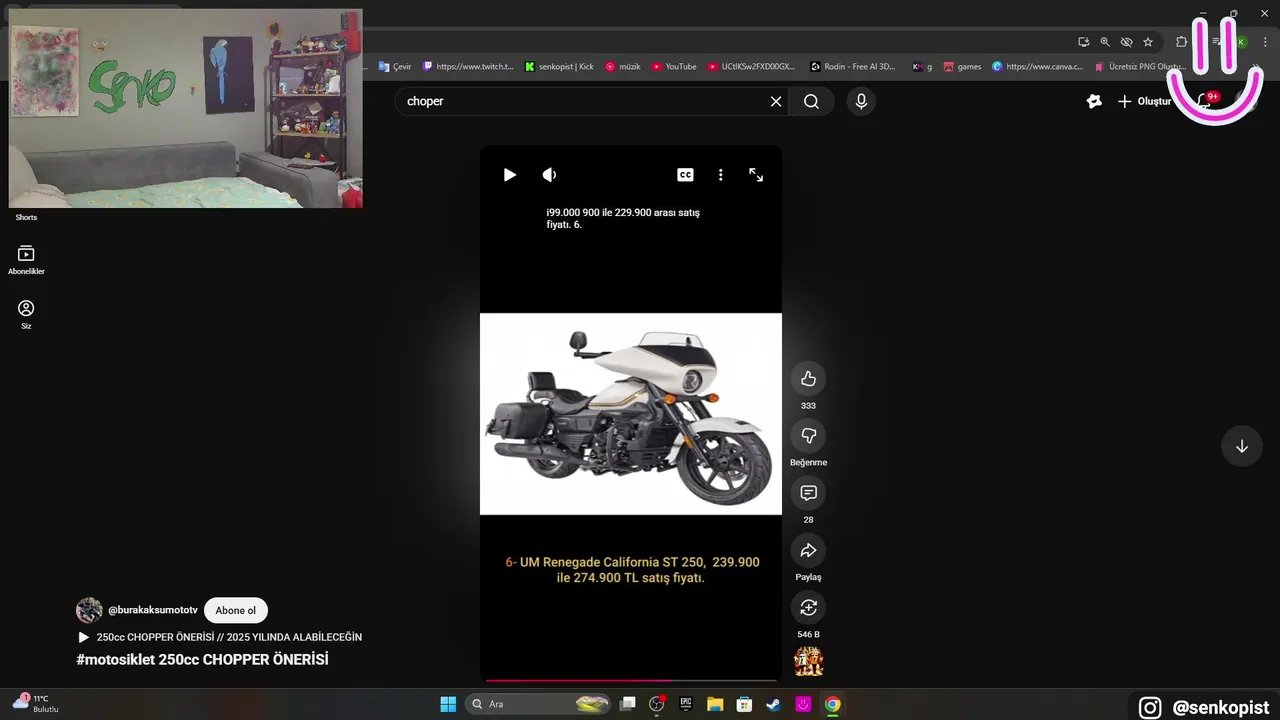Open Microsoft Store from taskbar
Image resolution: width=1280 pixels, height=720 pixels.
[x=744, y=704]
